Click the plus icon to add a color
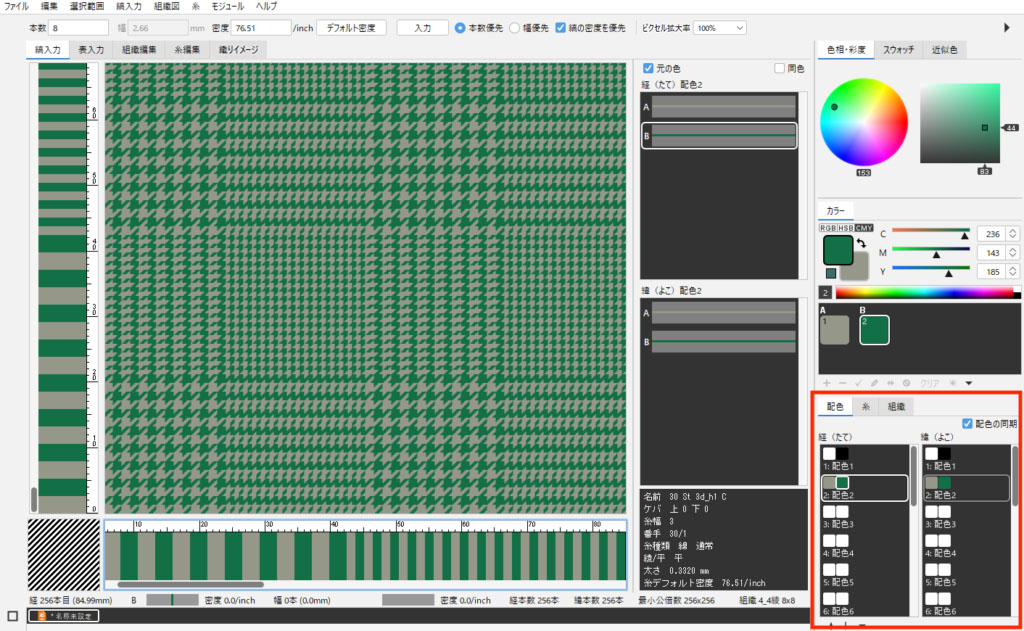 [826, 383]
